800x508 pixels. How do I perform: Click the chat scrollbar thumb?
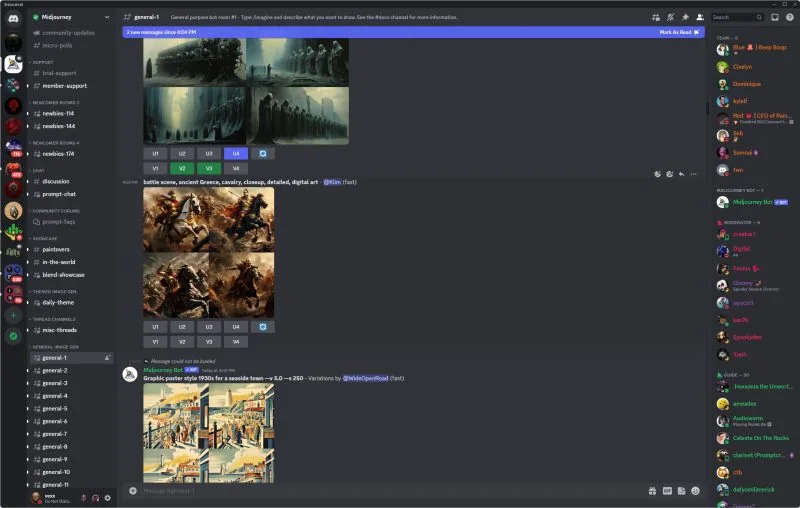tap(707, 108)
